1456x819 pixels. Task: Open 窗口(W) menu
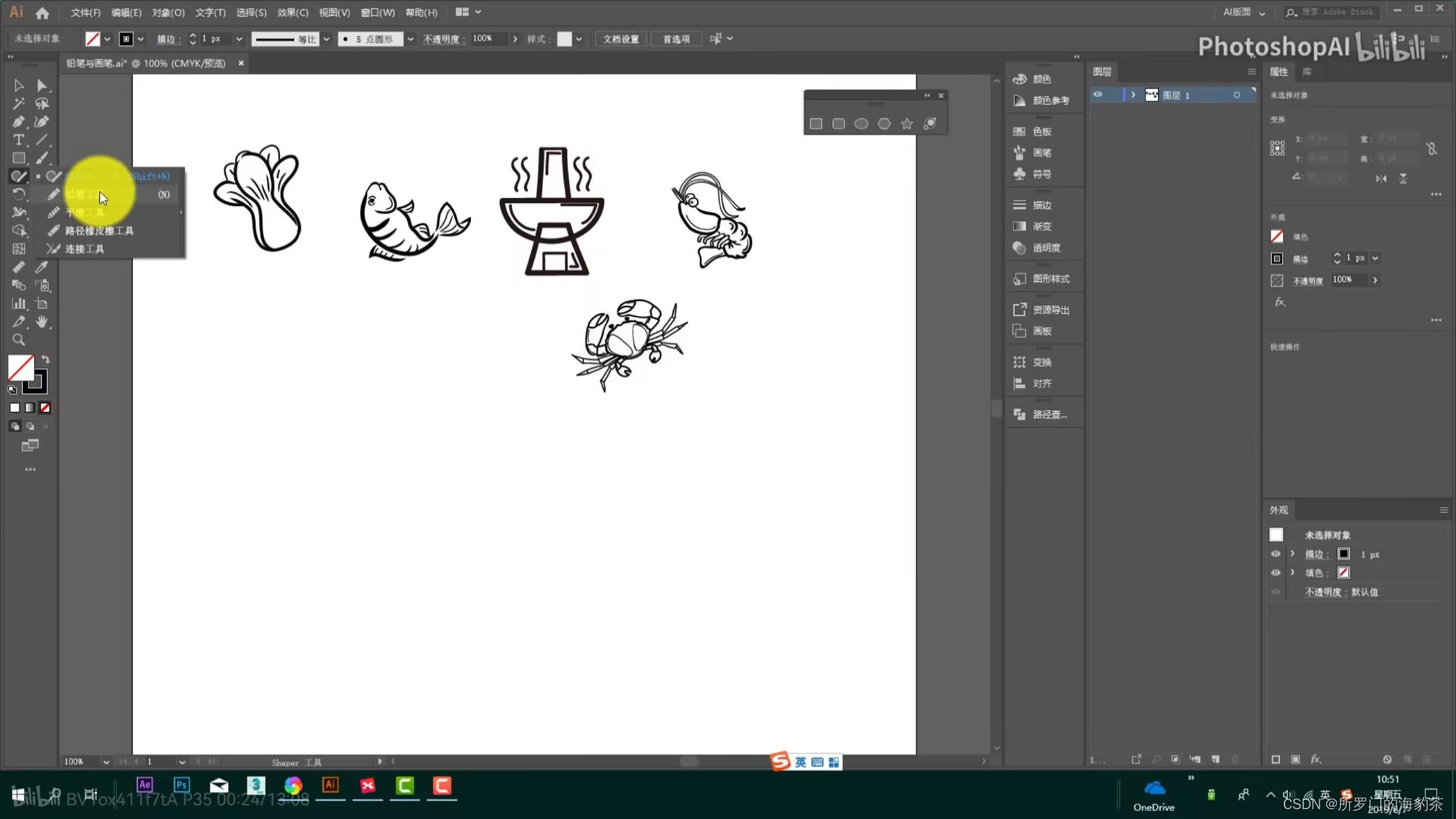378,12
